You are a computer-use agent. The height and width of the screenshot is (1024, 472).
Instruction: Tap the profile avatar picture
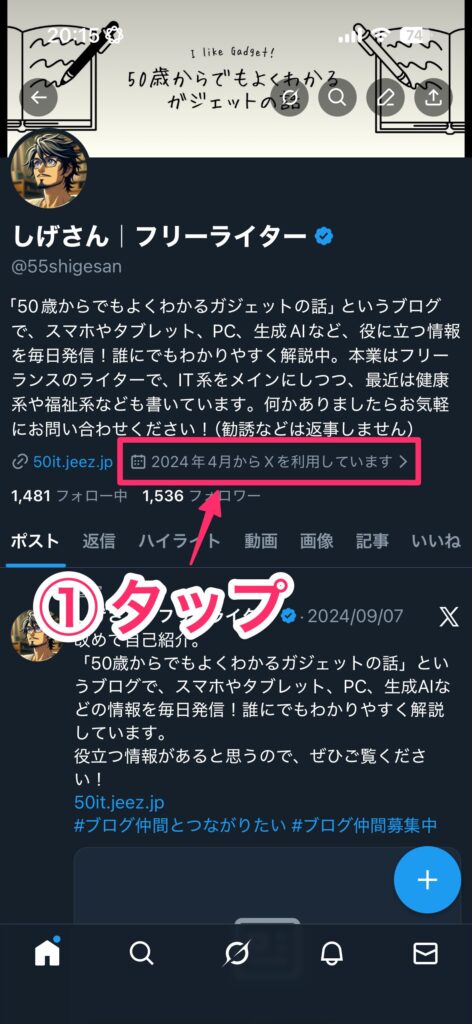50,168
